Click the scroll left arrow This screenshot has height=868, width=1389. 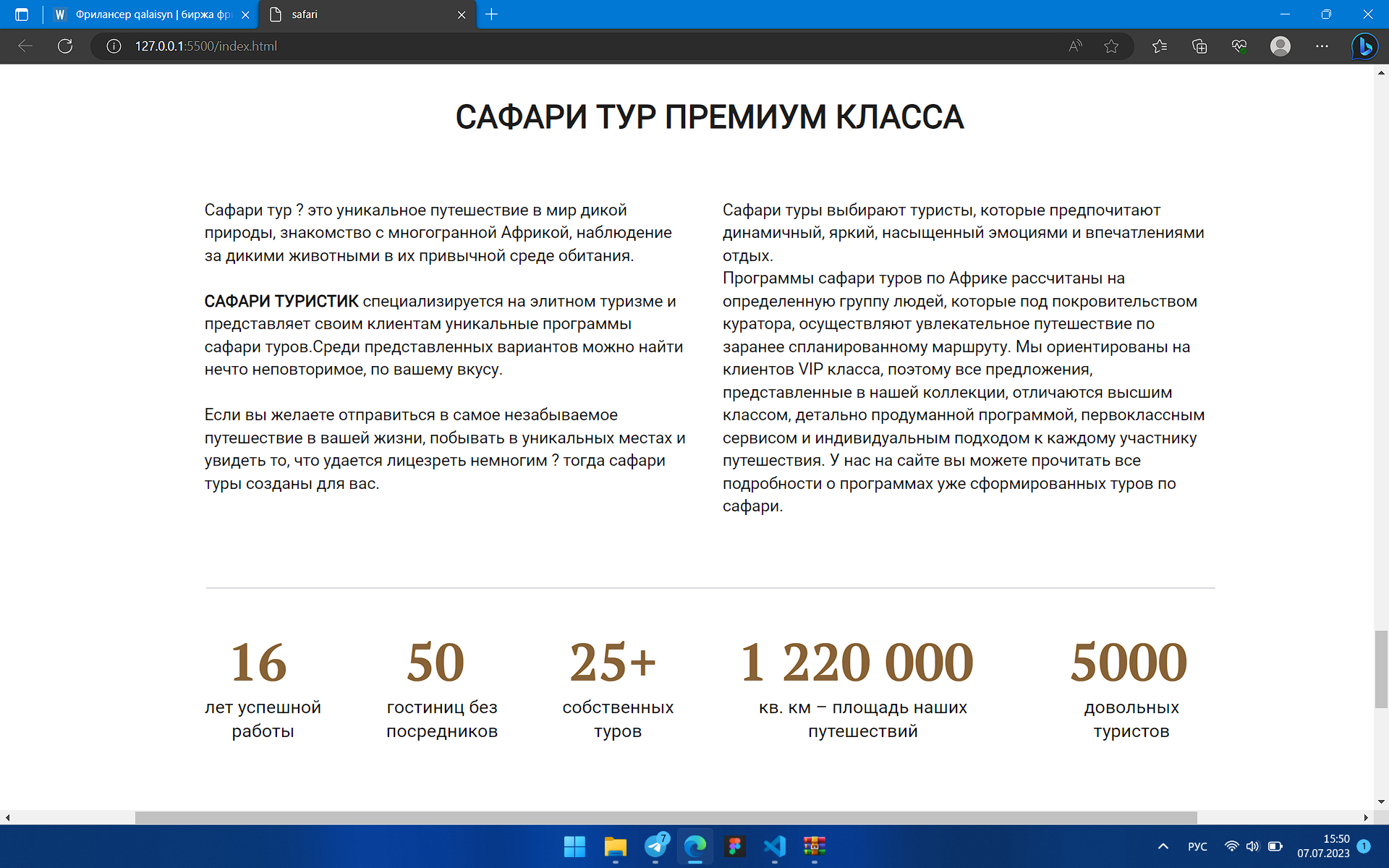point(7,817)
